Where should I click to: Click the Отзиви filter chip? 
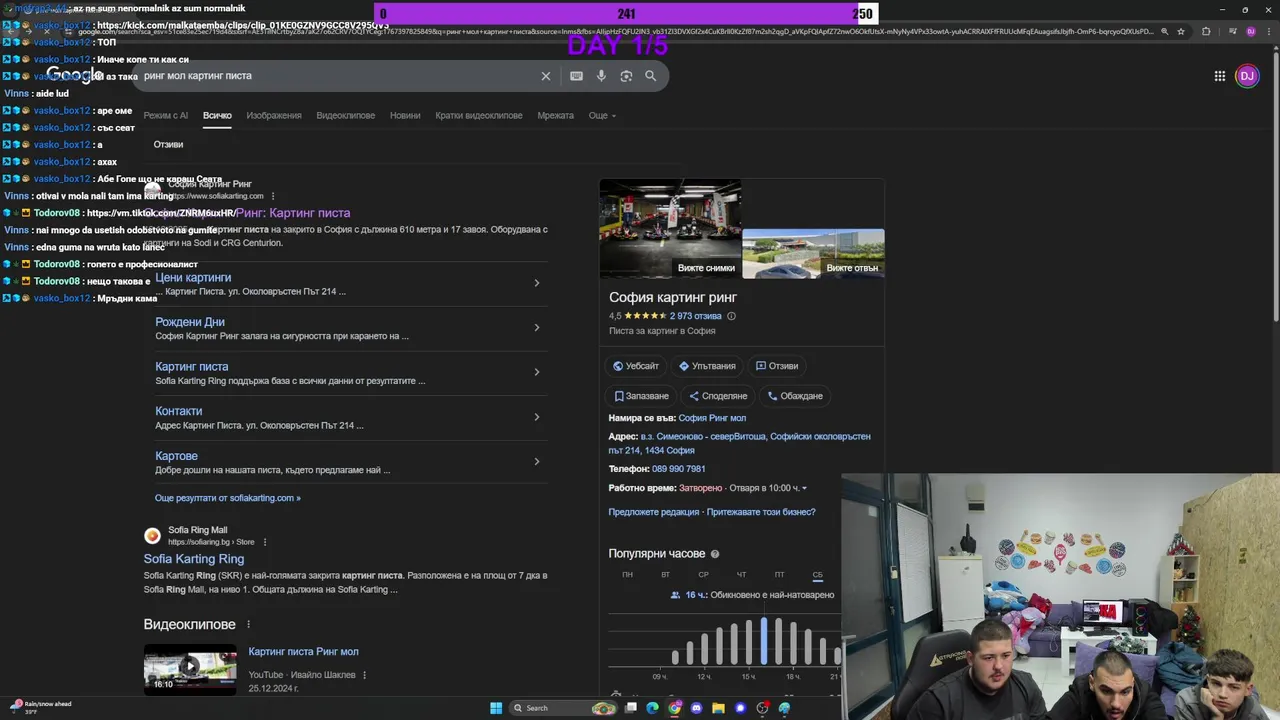click(x=168, y=145)
